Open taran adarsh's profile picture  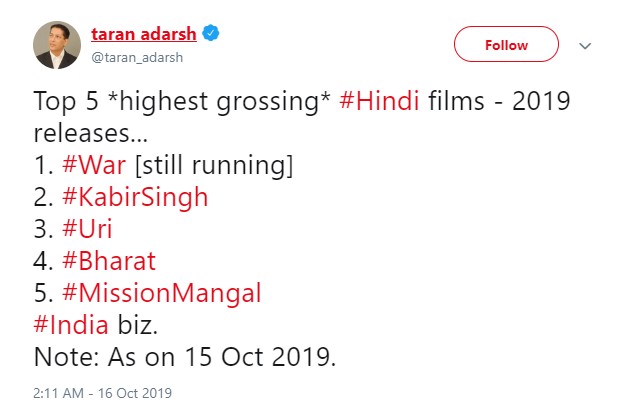[x=58, y=45]
